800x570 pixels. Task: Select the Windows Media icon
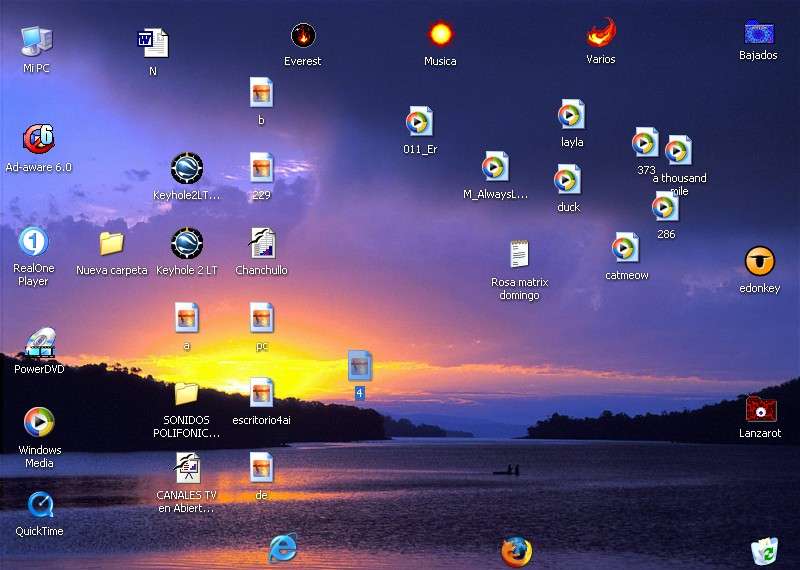click(39, 423)
